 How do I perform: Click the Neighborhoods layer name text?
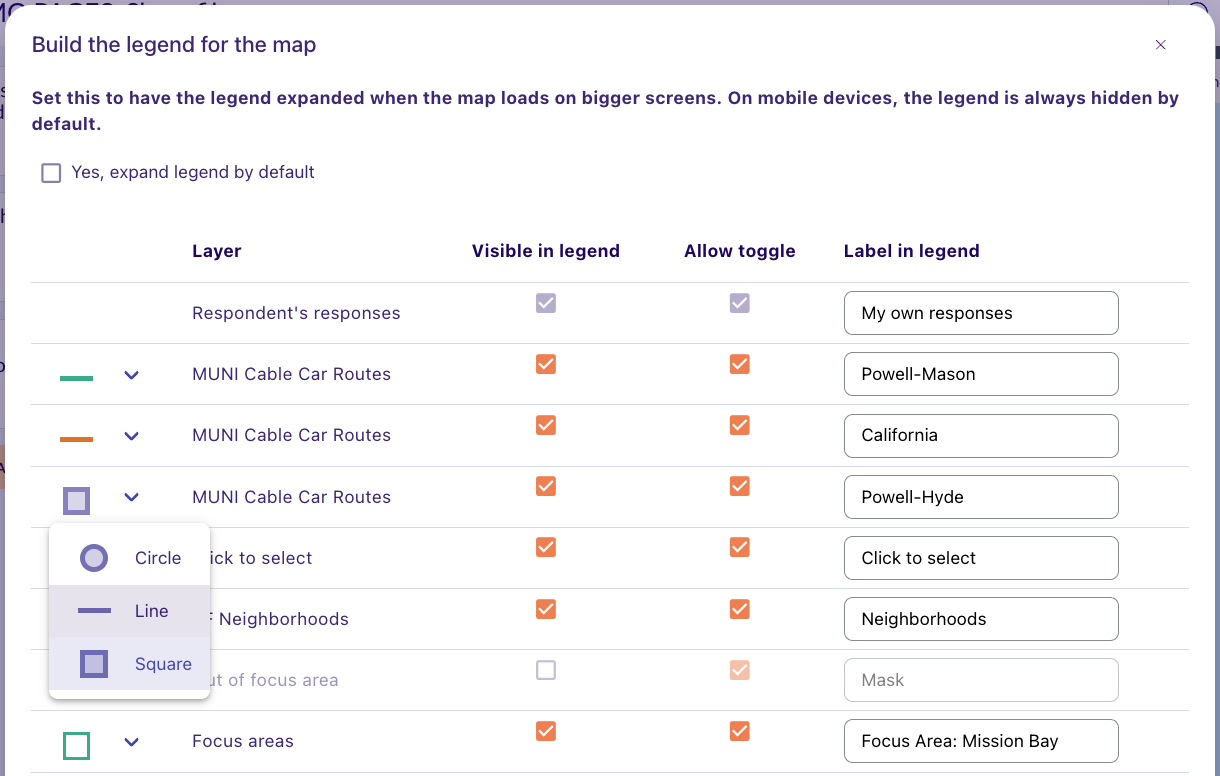coord(280,619)
